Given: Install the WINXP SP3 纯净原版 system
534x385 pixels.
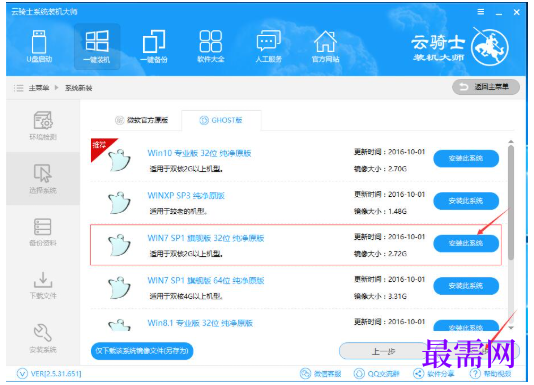Looking at the screenshot, I should click(466, 201).
